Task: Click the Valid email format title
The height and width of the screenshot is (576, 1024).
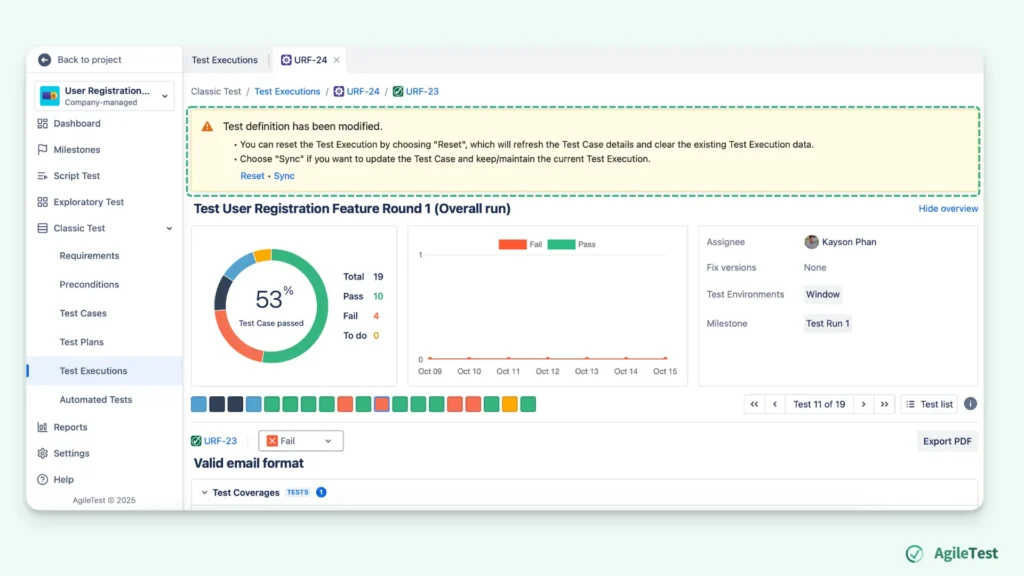Action: [x=249, y=463]
